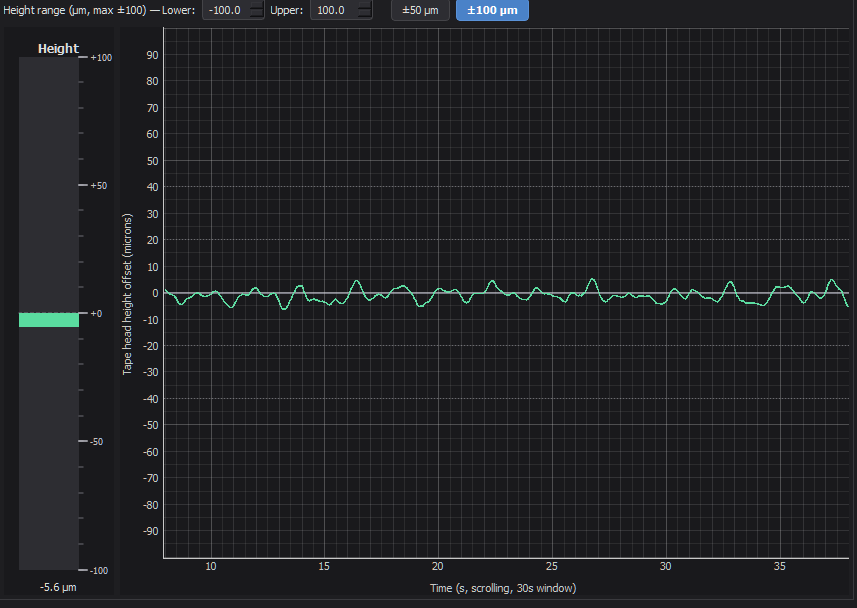The image size is (857, 608).
Task: Click the 35 tick on time axis
Action: 779,566
